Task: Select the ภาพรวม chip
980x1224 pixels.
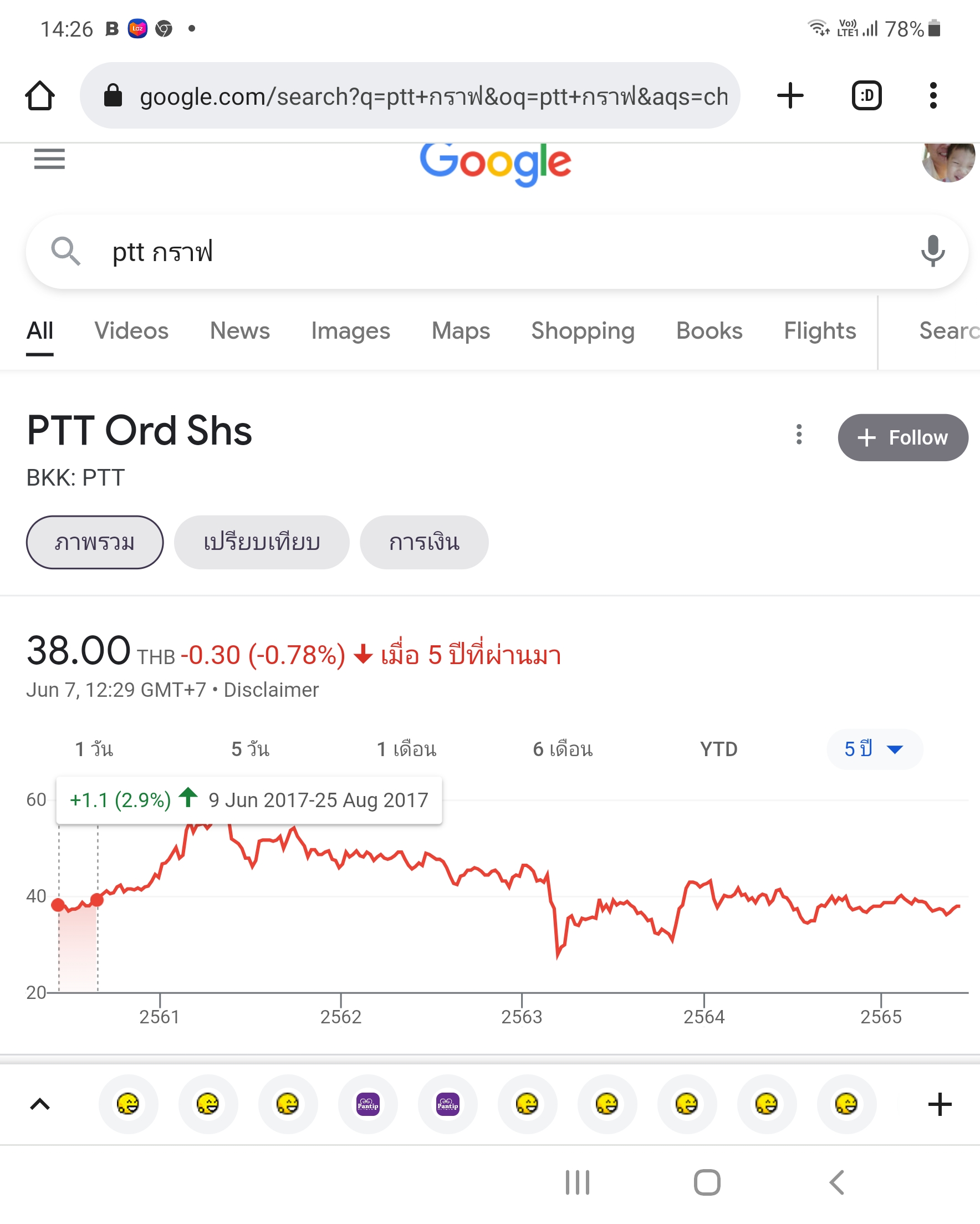Action: (x=95, y=542)
